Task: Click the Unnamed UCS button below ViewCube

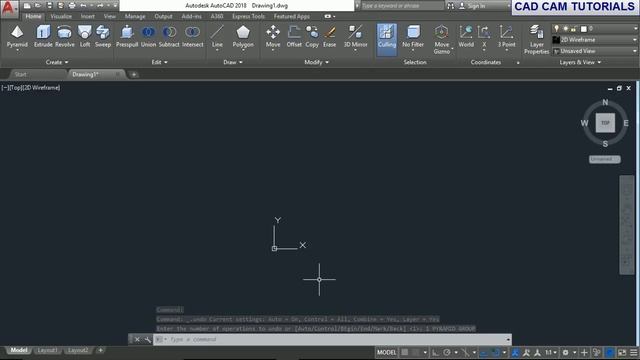Action: point(604,159)
